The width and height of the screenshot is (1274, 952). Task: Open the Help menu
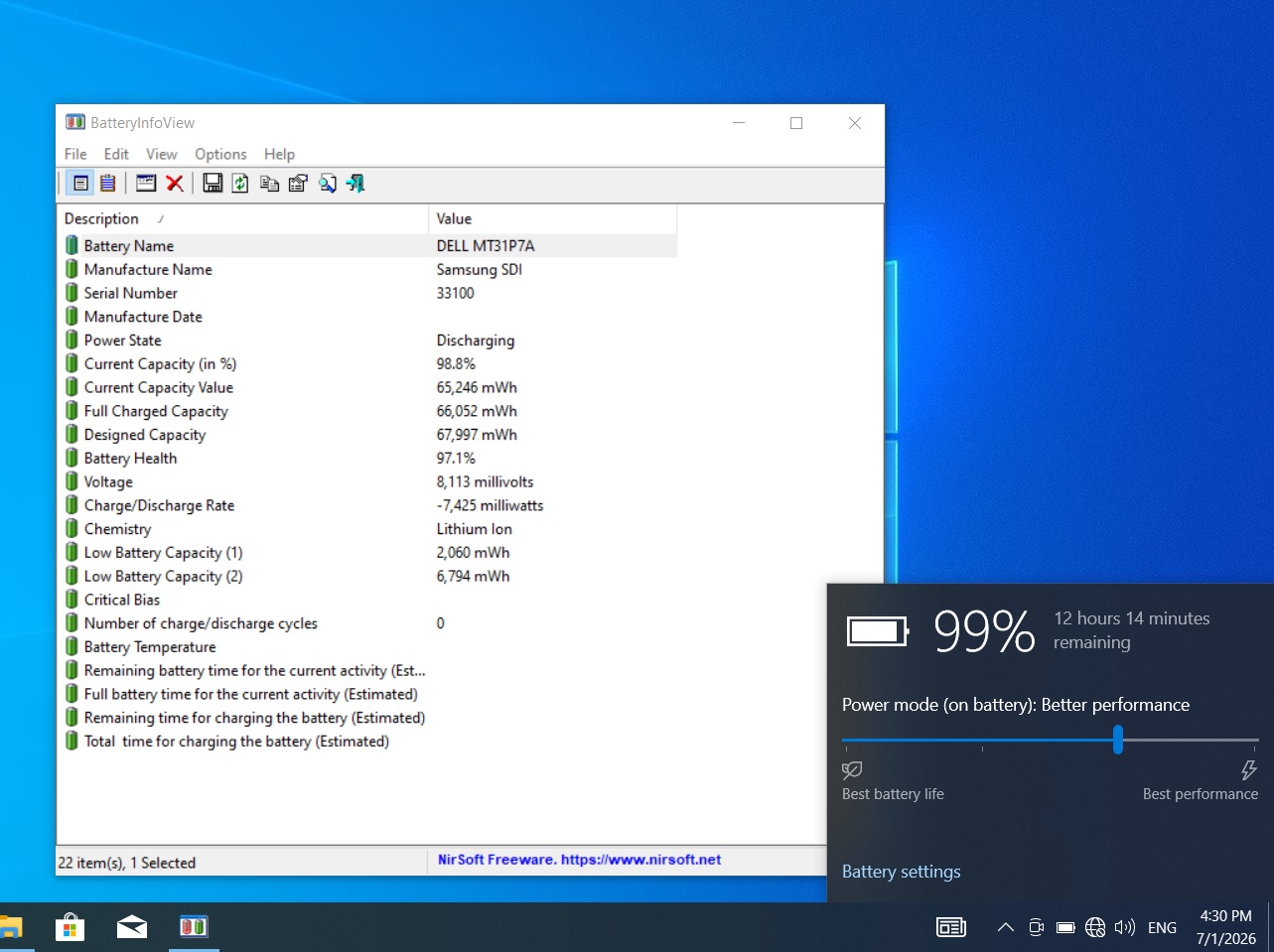click(x=279, y=154)
